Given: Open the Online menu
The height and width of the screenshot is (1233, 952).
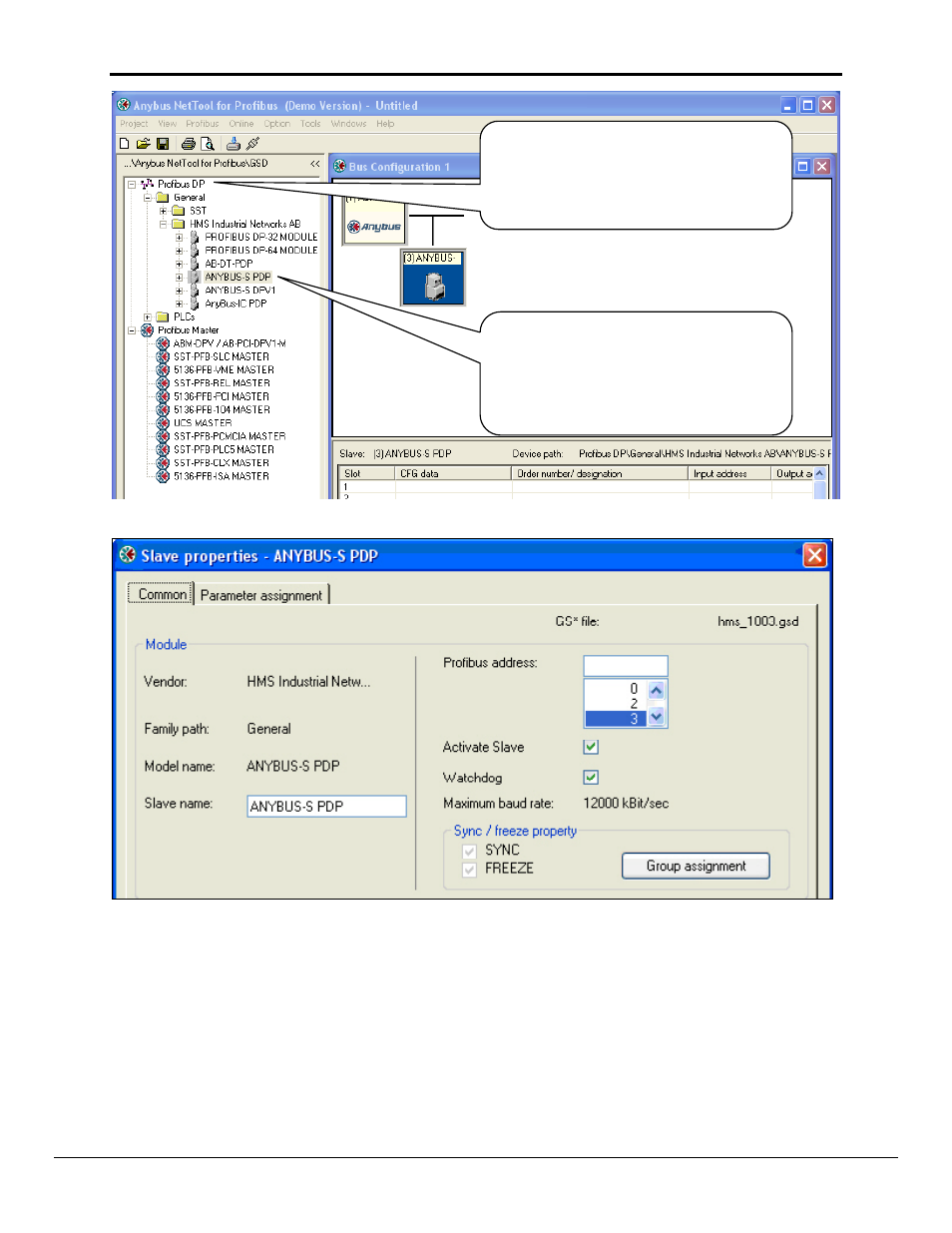Looking at the screenshot, I should pyautogui.click(x=241, y=124).
